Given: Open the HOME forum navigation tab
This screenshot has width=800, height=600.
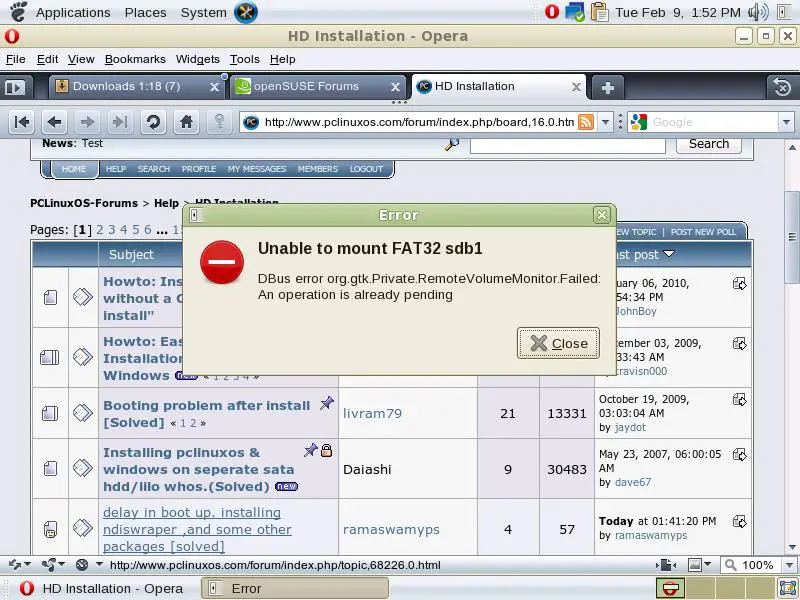Looking at the screenshot, I should click(74, 169).
